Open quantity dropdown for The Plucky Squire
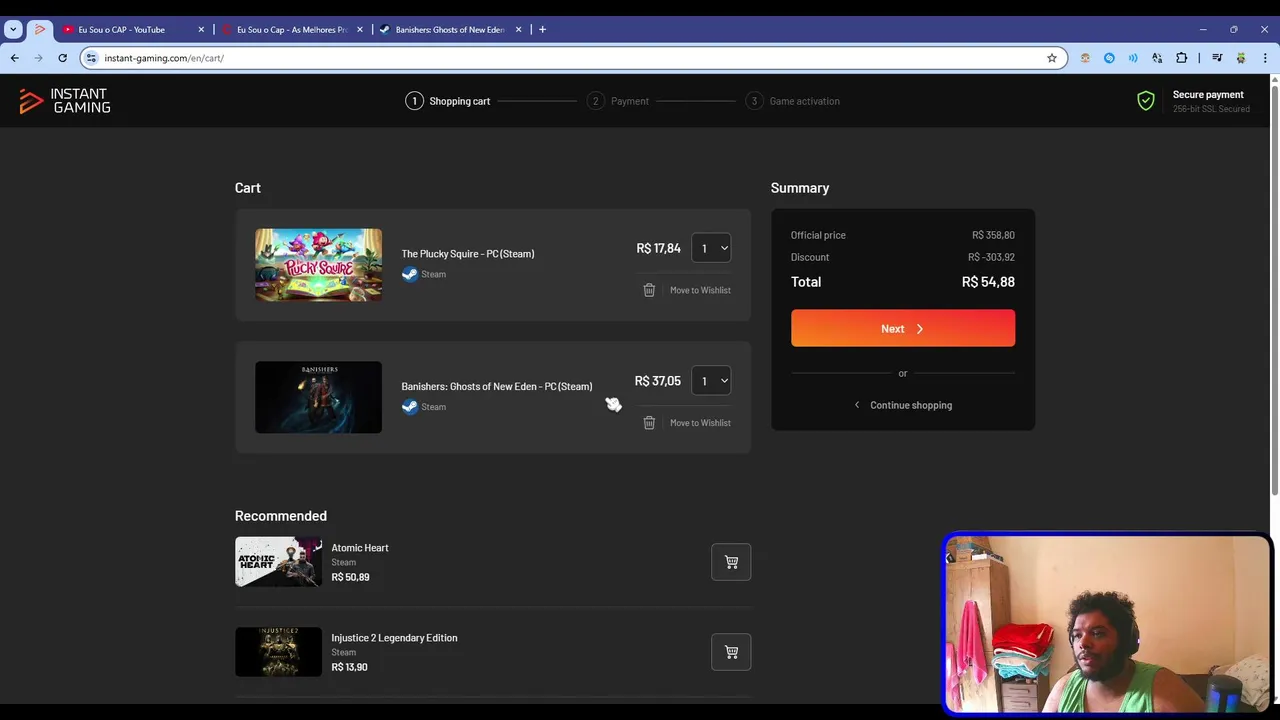 [711, 248]
